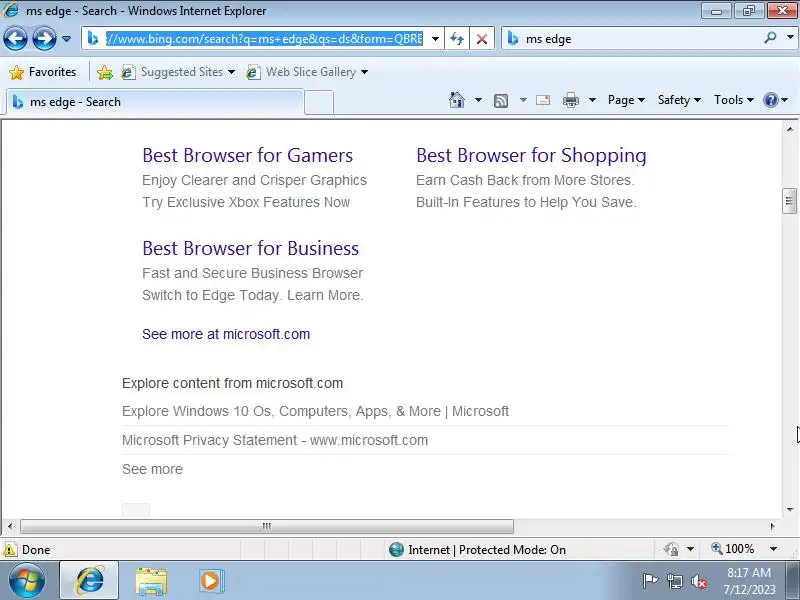Click the horizontal scrollbar right arrow
The width and height of the screenshot is (800, 600).
tap(772, 526)
